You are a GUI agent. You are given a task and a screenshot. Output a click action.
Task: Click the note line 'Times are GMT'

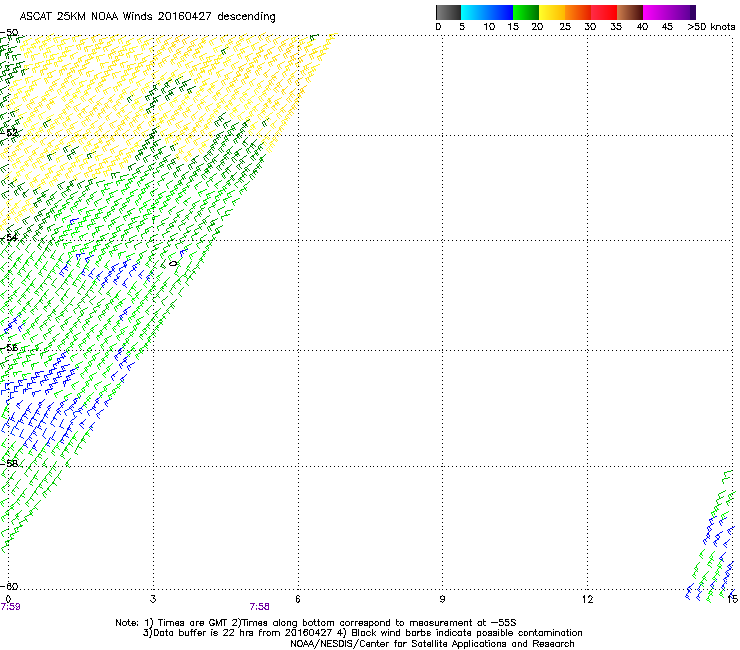pos(192,623)
